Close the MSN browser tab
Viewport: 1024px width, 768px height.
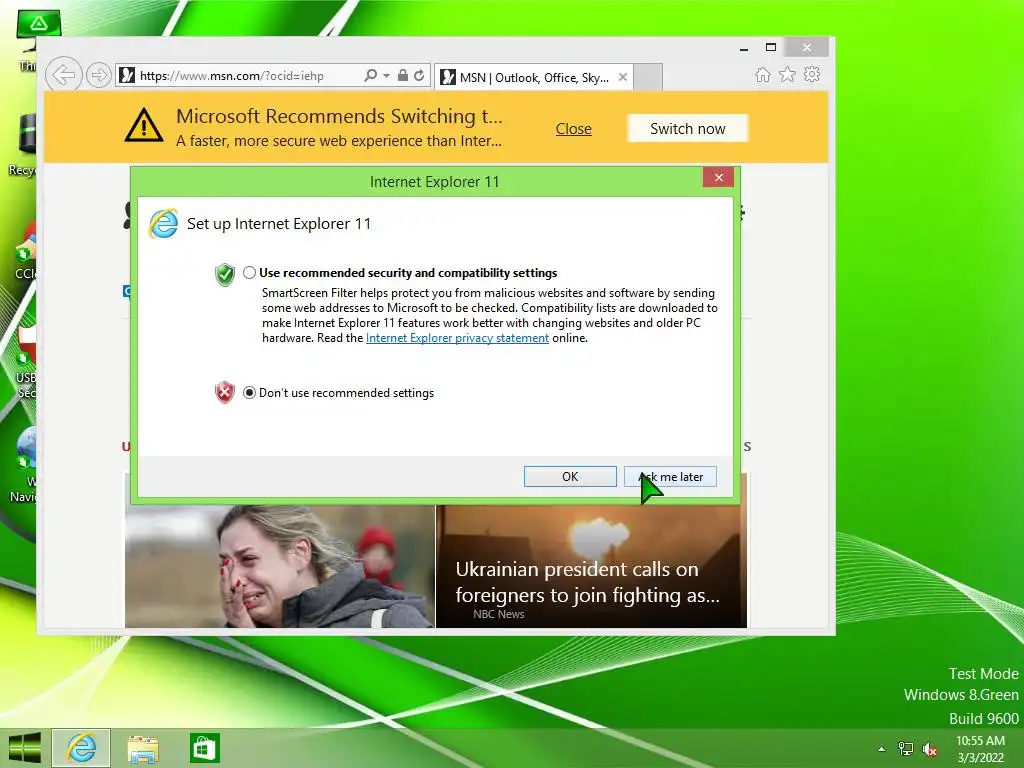coord(623,77)
